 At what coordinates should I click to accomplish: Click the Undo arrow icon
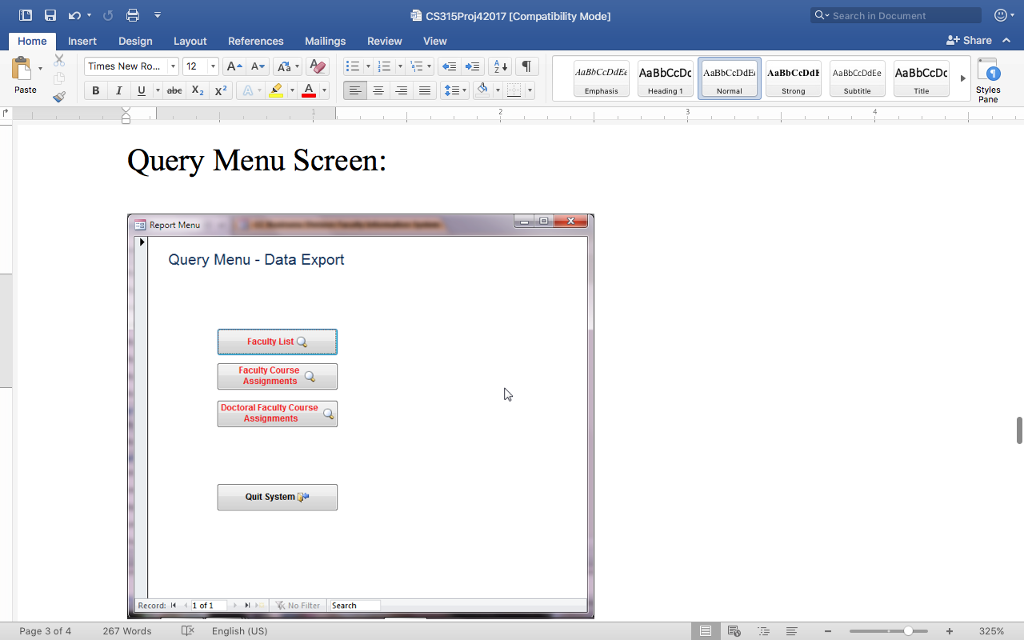(x=74, y=15)
